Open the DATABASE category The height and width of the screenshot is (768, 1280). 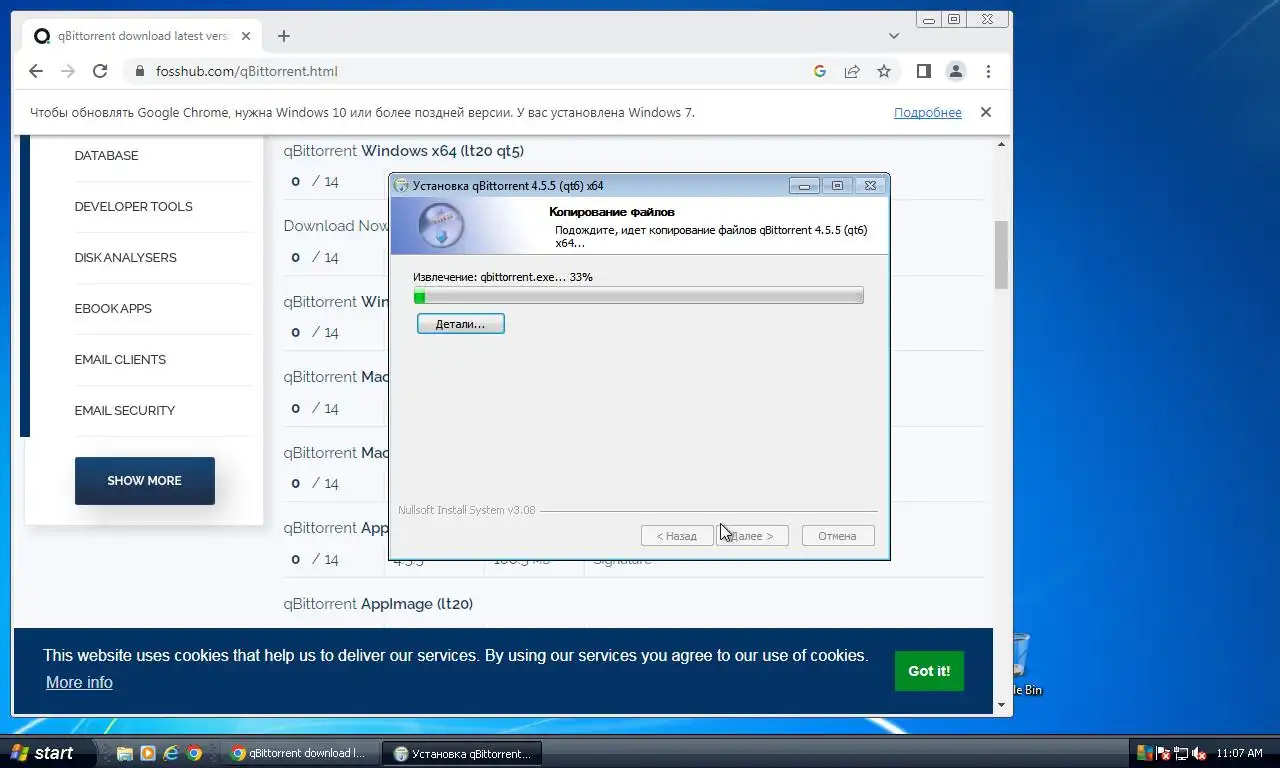coord(107,156)
